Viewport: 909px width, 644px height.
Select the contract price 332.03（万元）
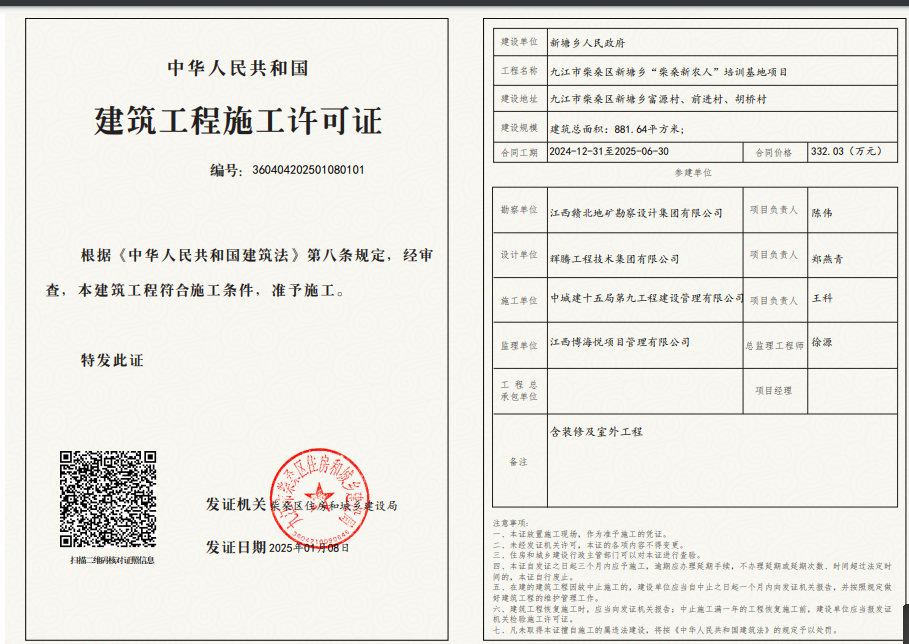pos(846,152)
